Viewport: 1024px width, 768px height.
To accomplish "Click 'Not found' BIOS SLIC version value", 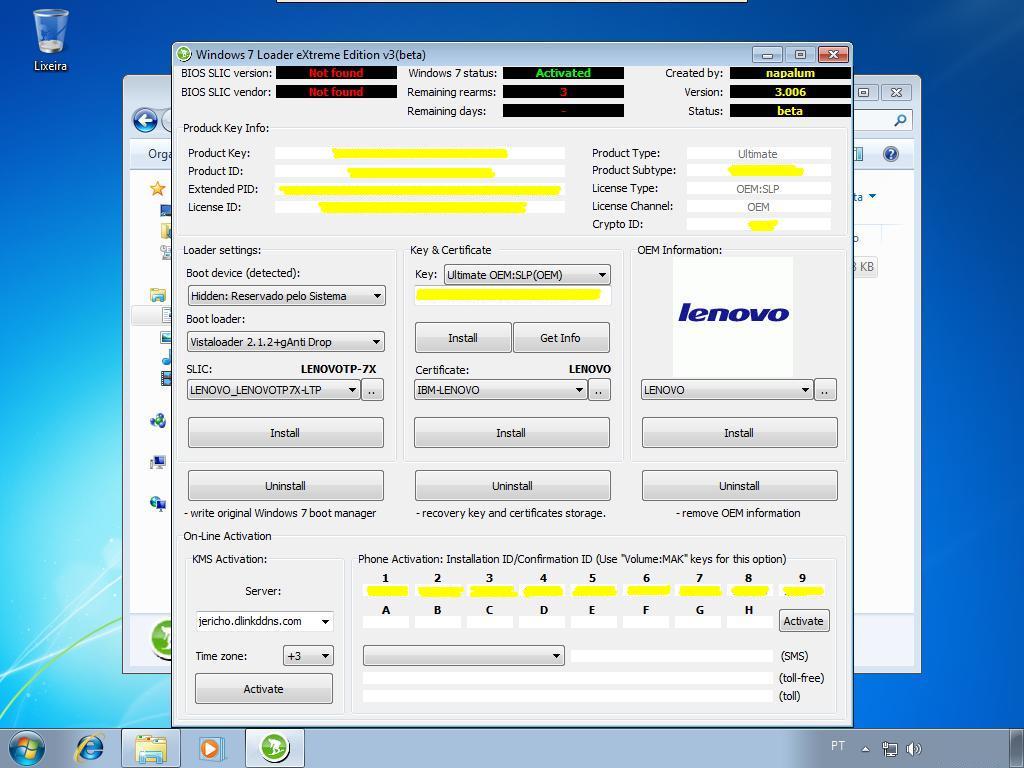I will (336, 73).
